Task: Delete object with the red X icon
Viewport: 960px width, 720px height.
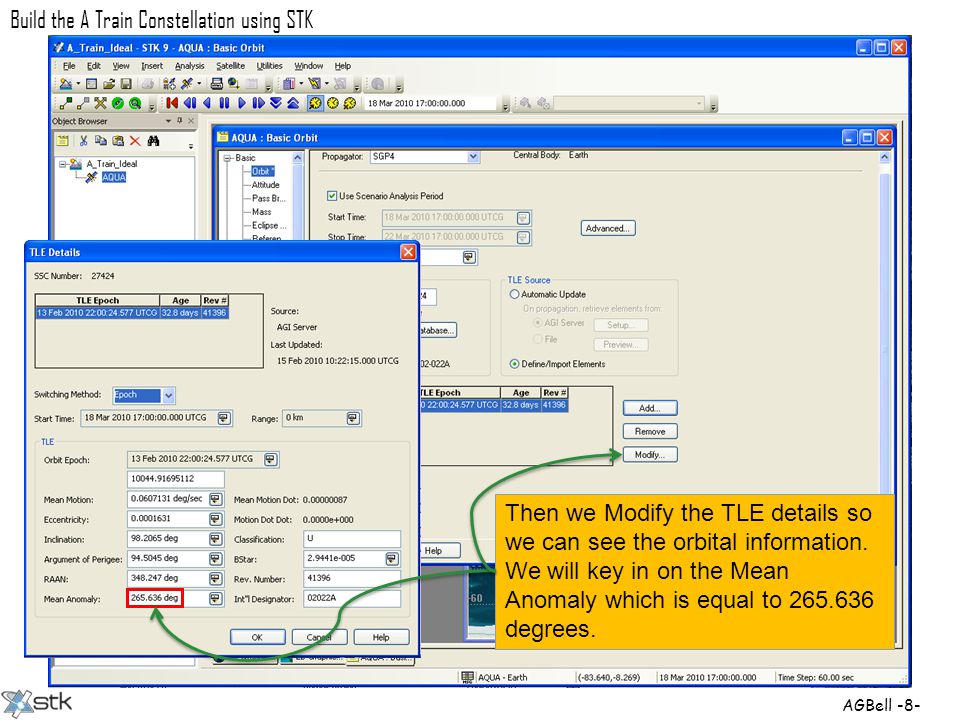Action: coord(135,141)
